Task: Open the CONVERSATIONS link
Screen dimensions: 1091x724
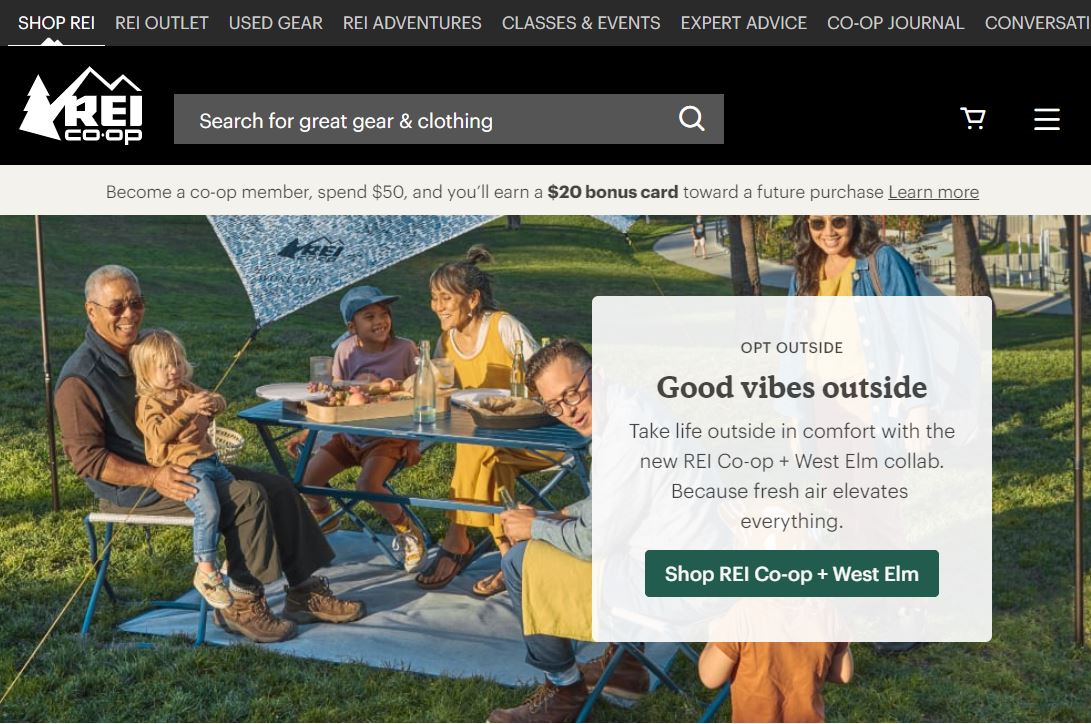Action: 1037,23
